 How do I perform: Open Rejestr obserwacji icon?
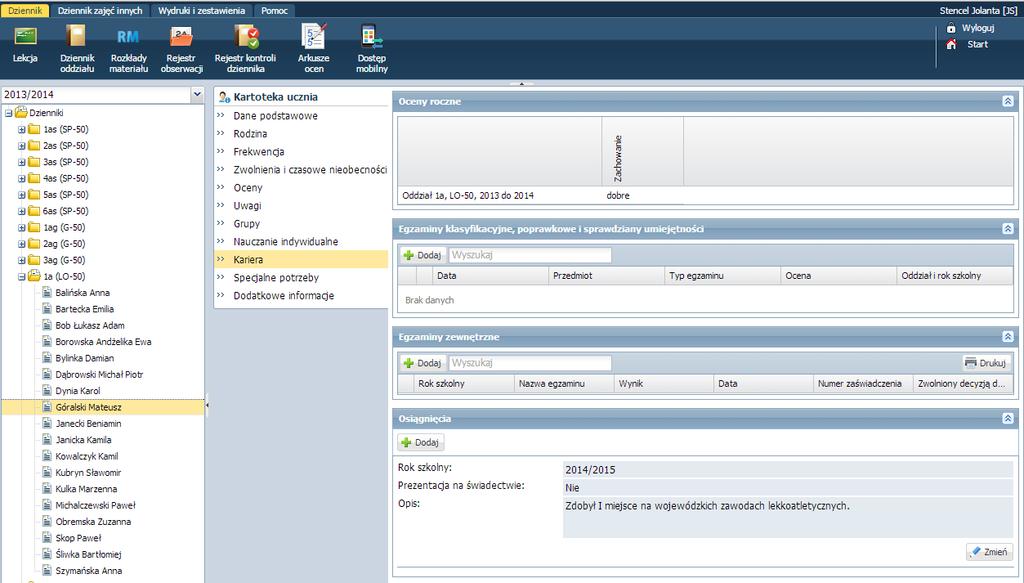point(181,37)
